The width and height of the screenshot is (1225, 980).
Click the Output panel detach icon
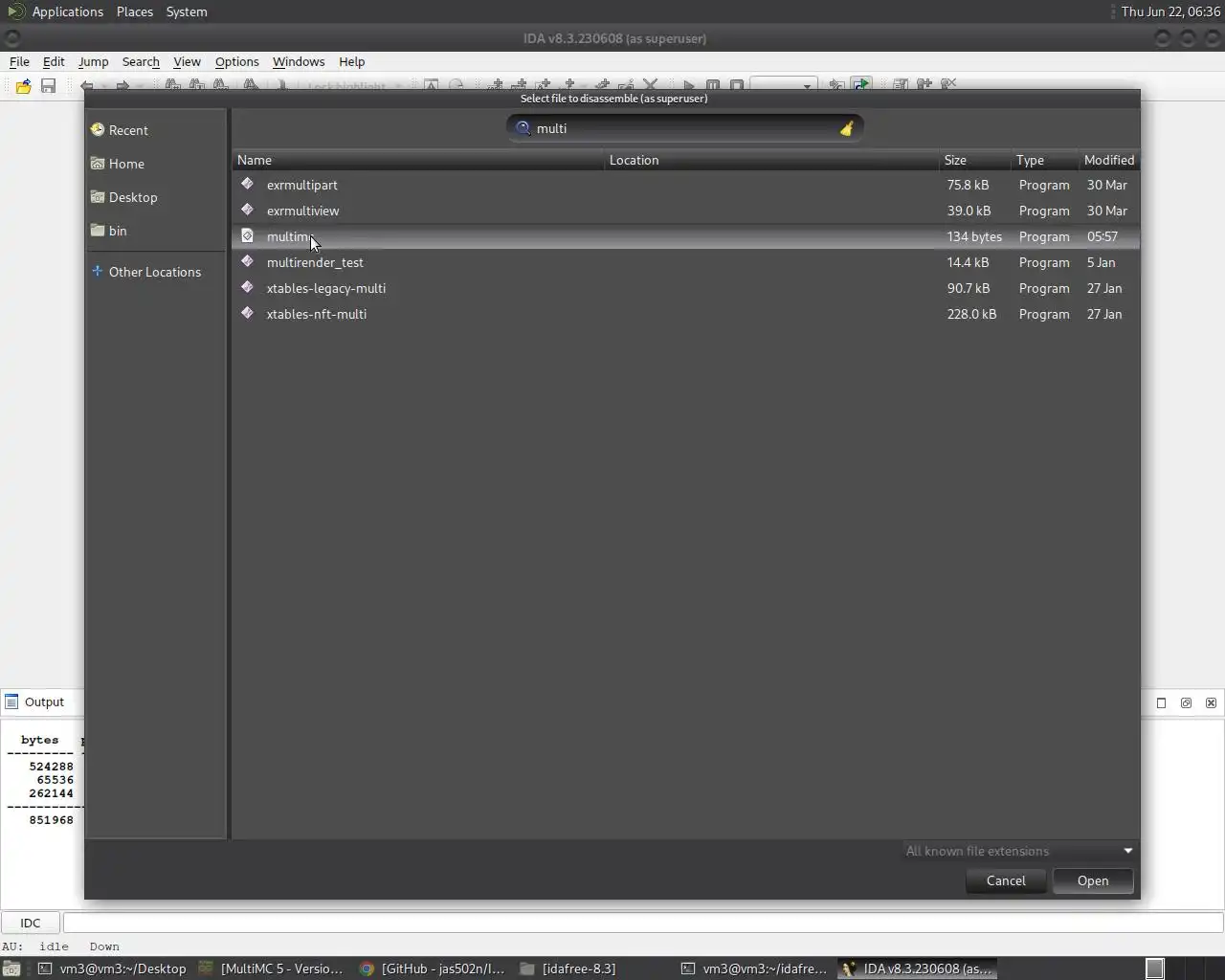click(1186, 702)
